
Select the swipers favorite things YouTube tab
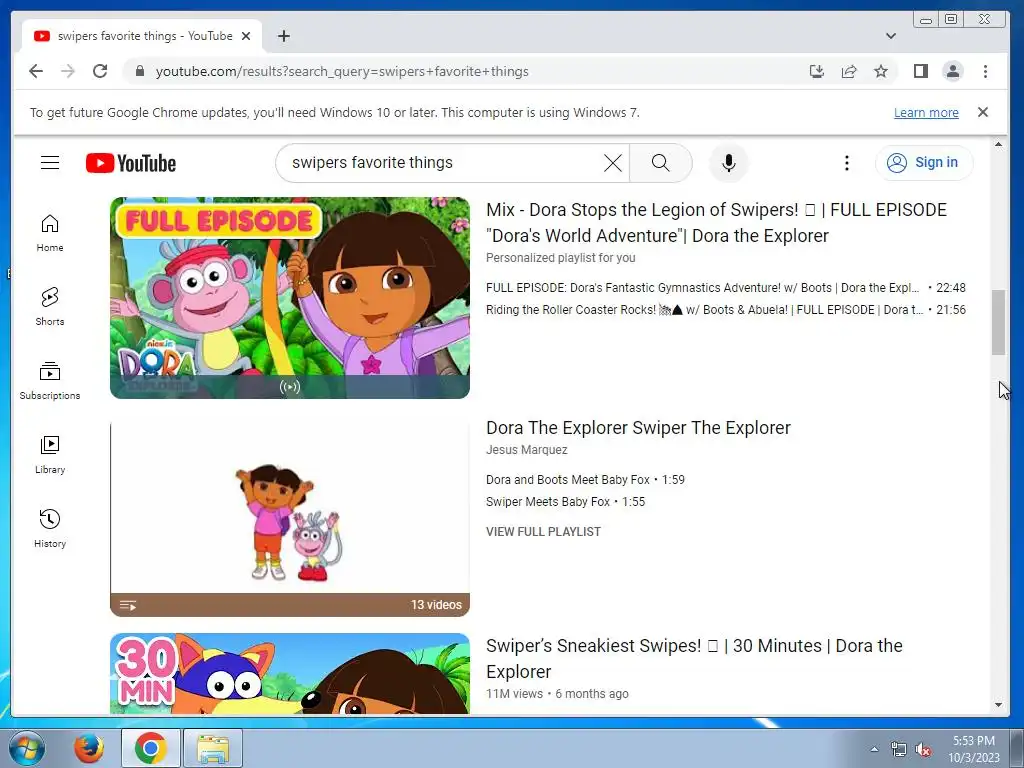[x=142, y=36]
